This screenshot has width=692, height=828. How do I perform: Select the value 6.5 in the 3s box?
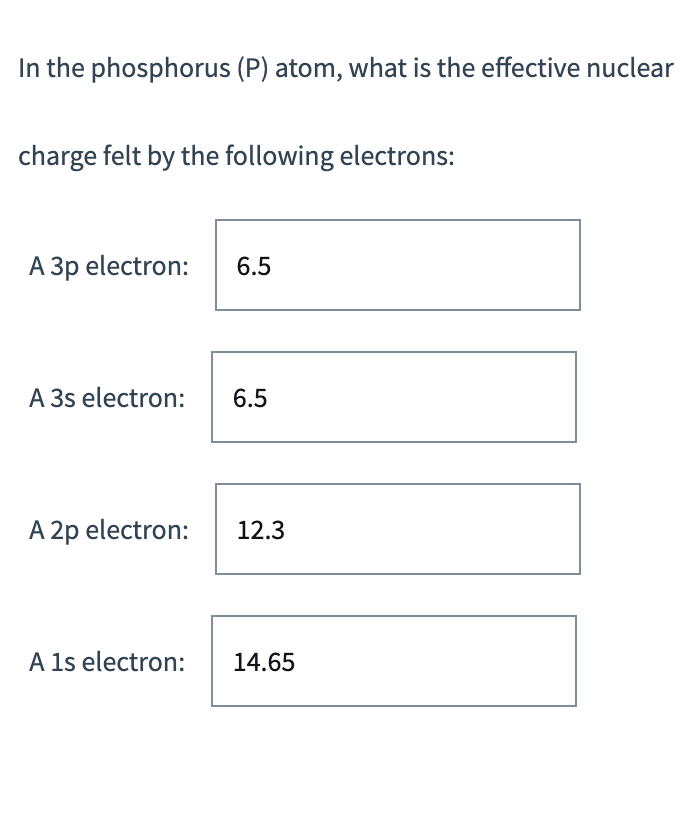249,398
